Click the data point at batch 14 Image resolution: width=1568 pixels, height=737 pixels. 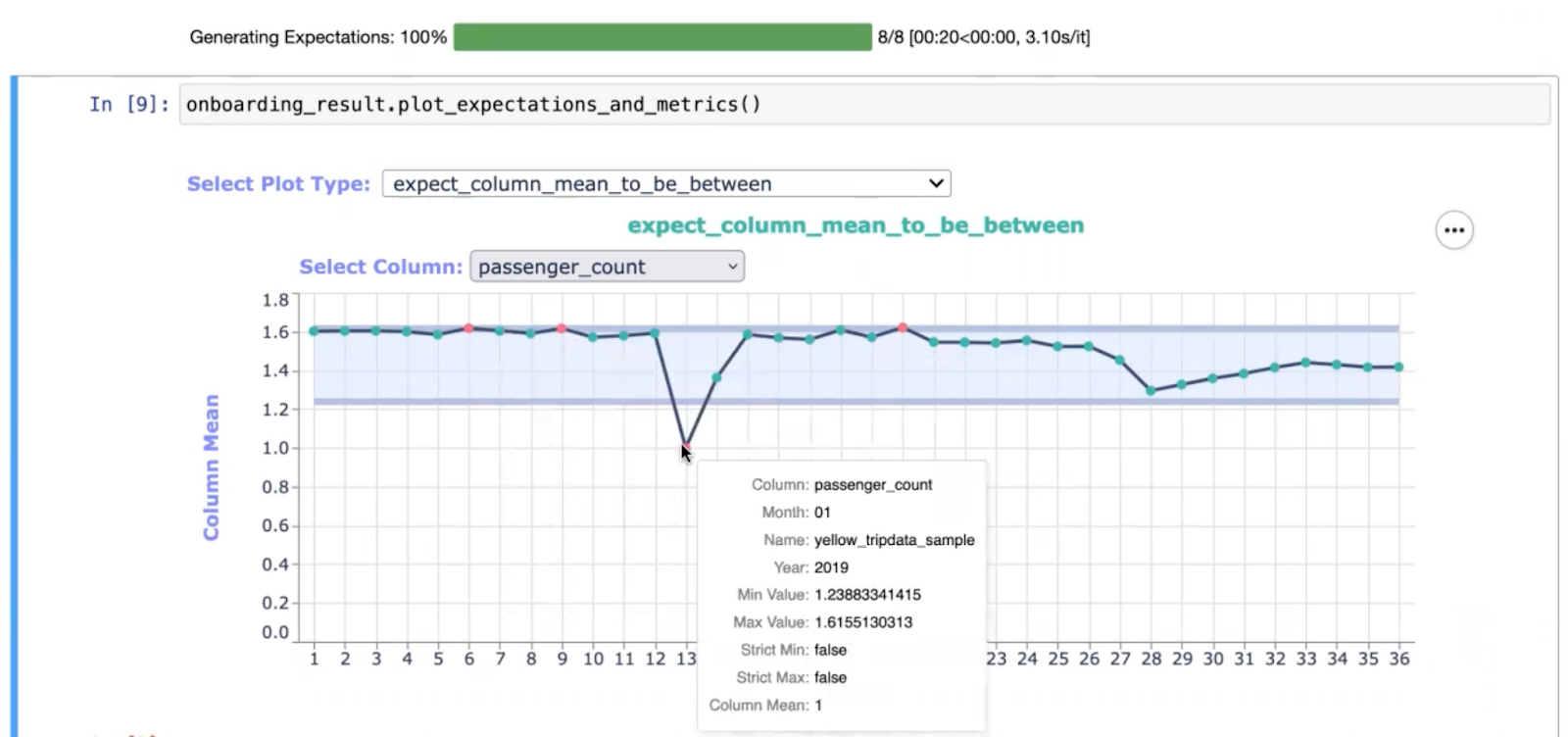(716, 377)
